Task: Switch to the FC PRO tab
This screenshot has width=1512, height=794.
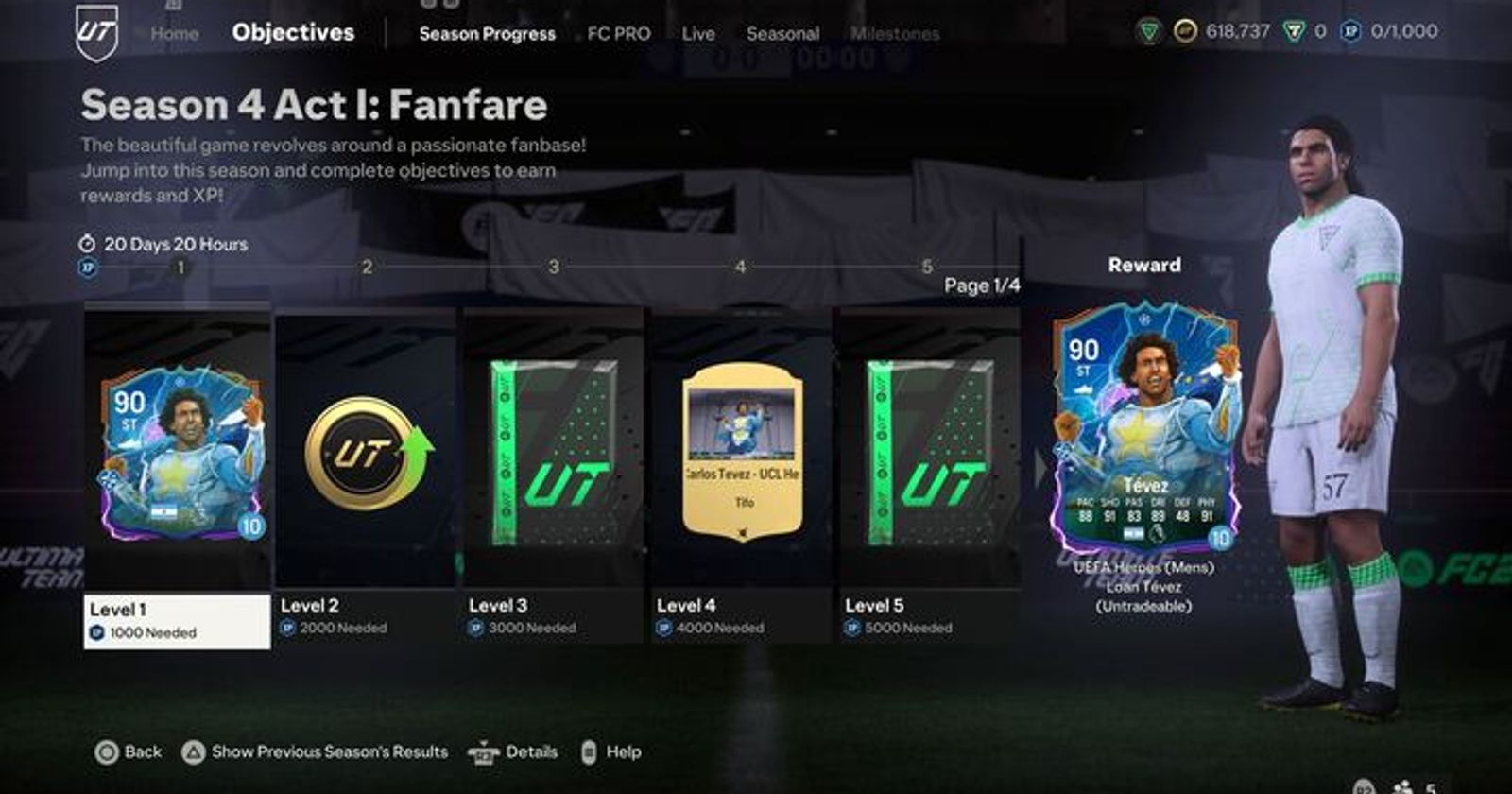Action: coord(619,33)
